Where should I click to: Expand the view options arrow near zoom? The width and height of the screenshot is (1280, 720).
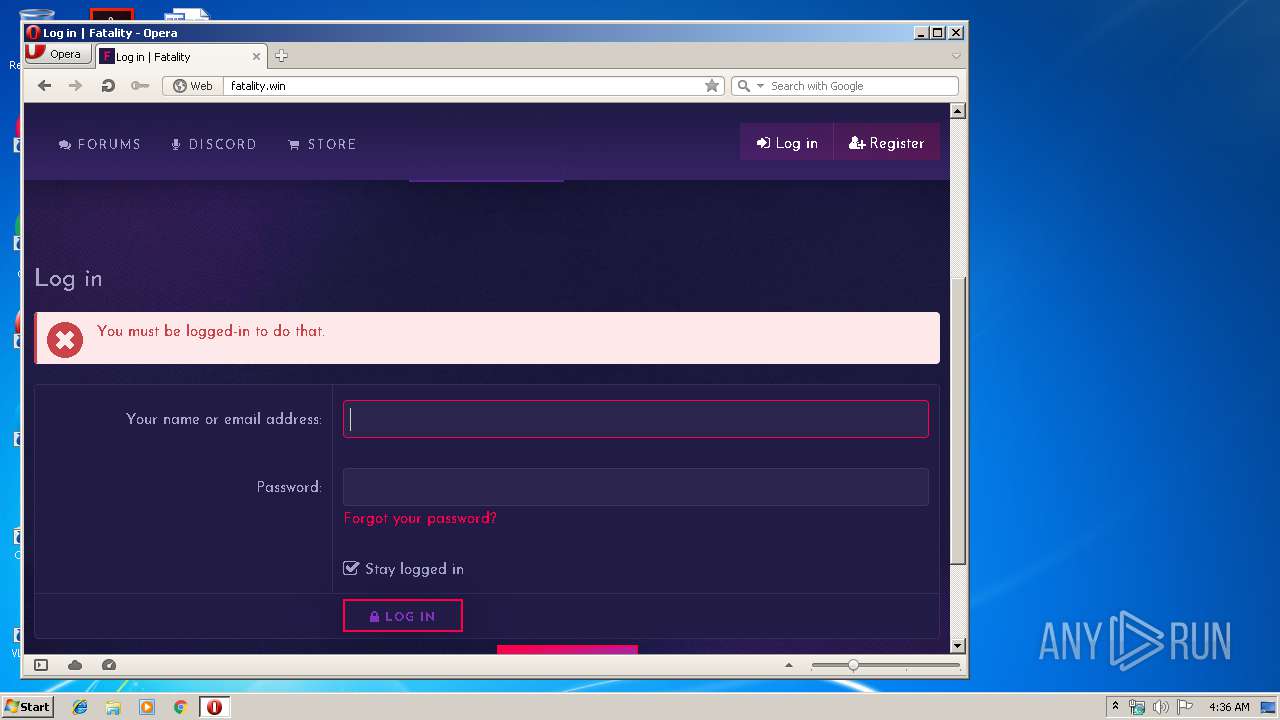pos(788,665)
